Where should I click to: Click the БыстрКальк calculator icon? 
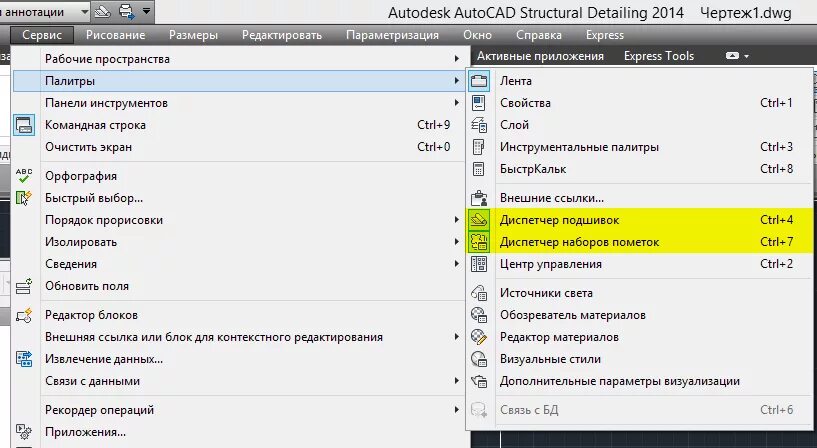(479, 169)
